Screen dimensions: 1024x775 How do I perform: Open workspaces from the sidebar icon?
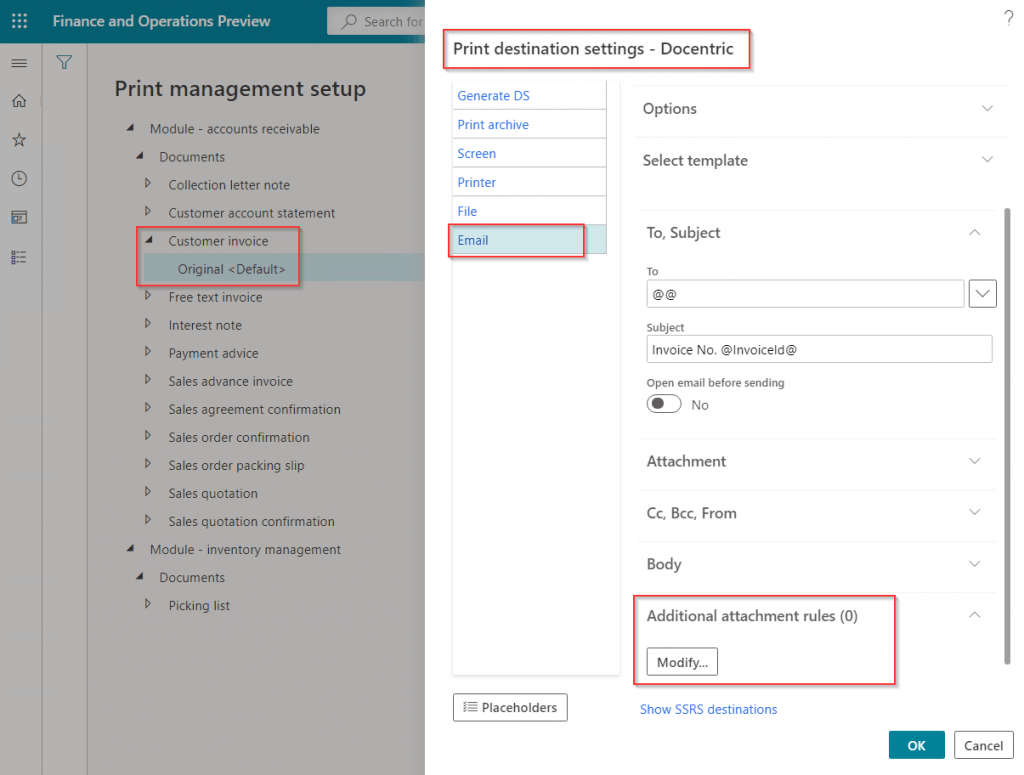point(18,217)
